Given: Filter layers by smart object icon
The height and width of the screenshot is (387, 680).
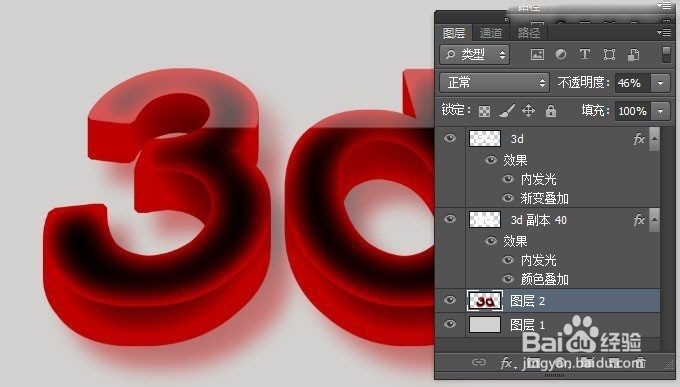Looking at the screenshot, I should click(x=633, y=55).
